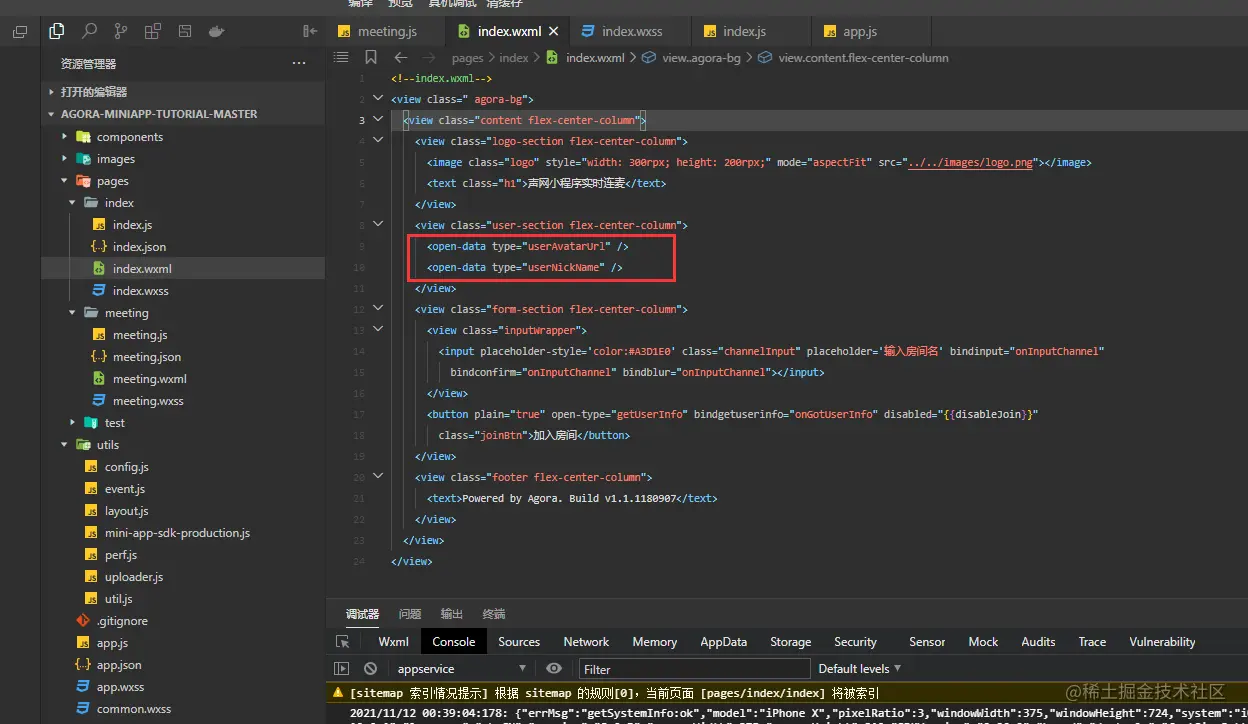This screenshot has width=1248, height=724.
Task: Collapse the pages folder
Action: click(183, 181)
